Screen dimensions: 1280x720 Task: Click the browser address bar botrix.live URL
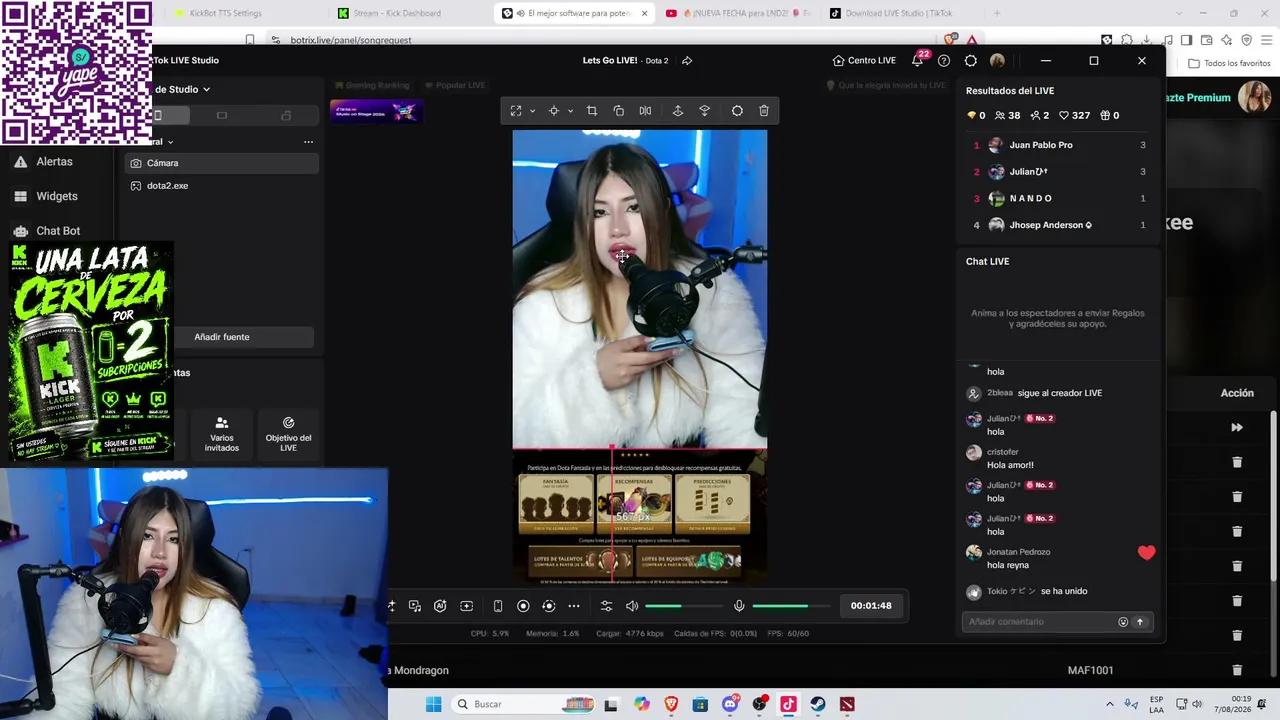[x=351, y=40]
